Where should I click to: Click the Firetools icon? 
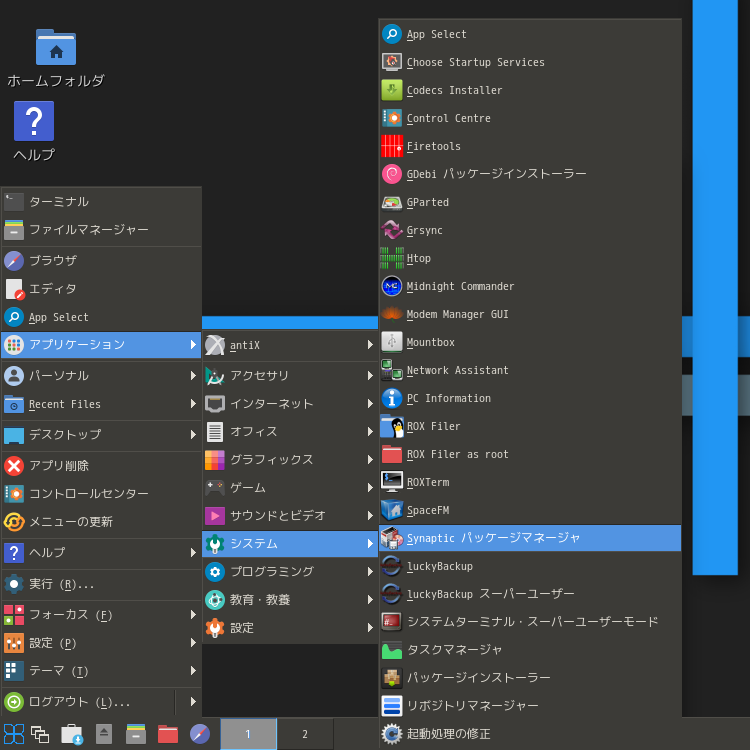click(392, 146)
